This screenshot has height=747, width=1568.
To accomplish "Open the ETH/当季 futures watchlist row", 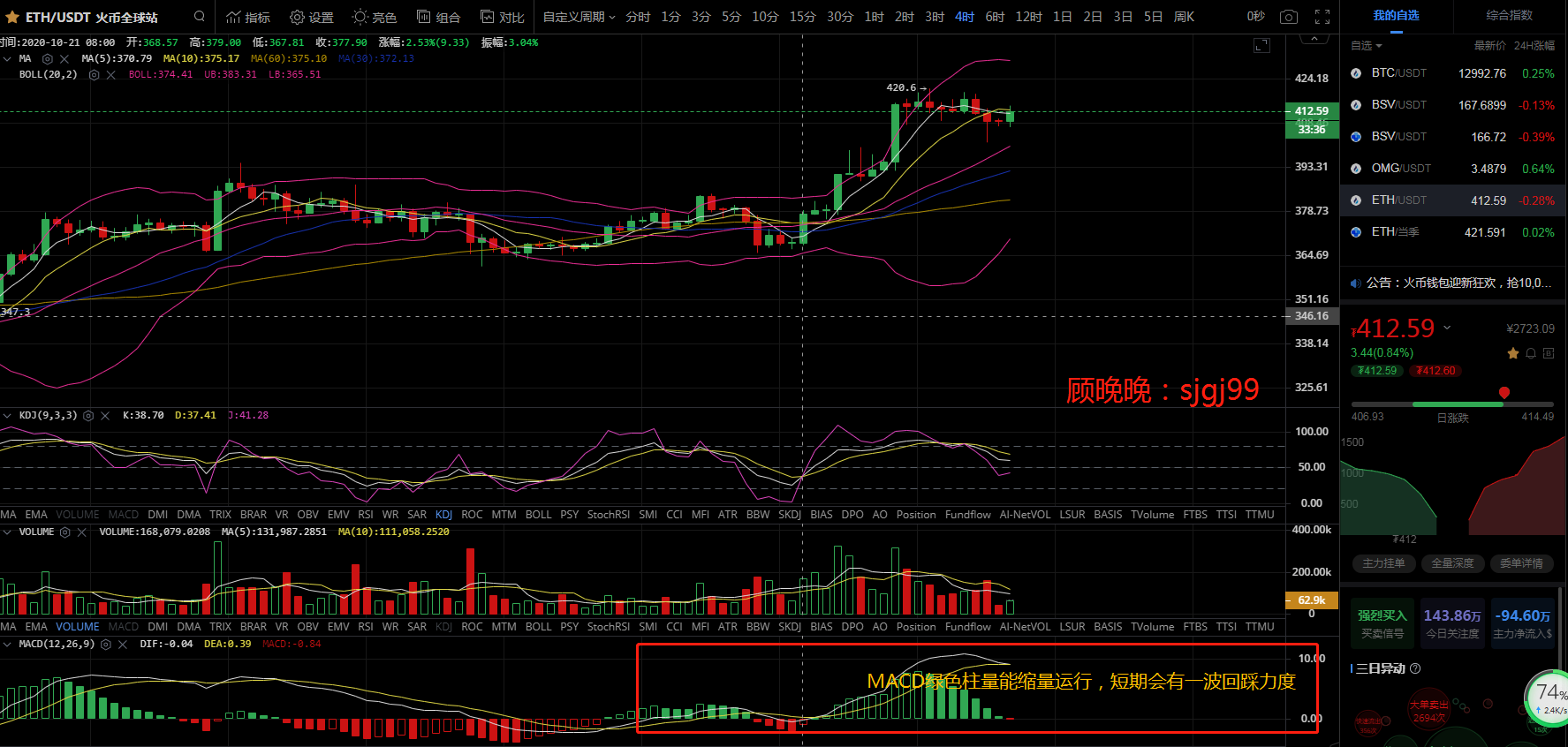I will tap(1454, 232).
